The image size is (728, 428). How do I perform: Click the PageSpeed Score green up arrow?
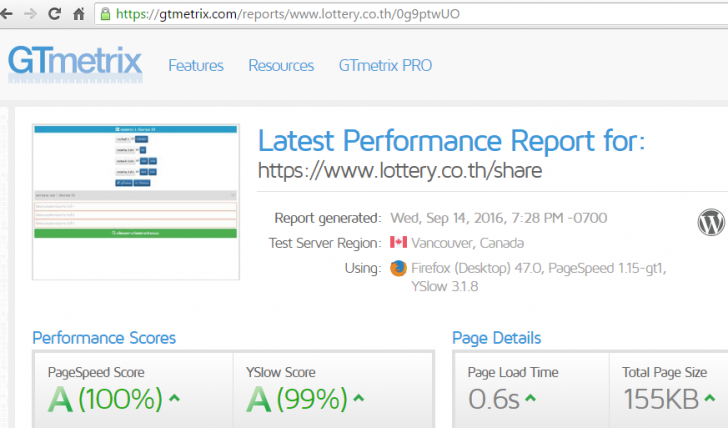click(174, 398)
